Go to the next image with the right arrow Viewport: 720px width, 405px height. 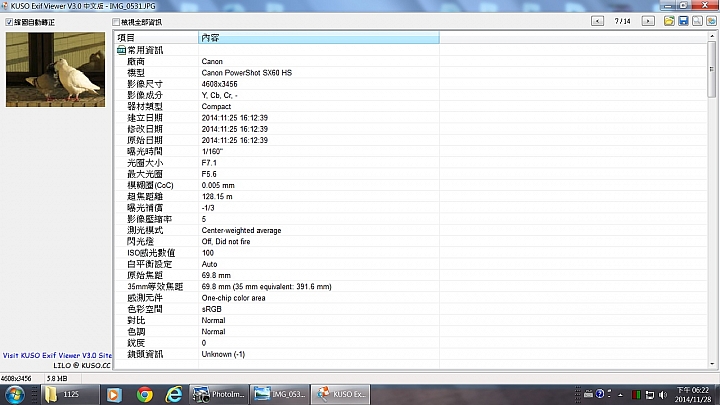648,21
